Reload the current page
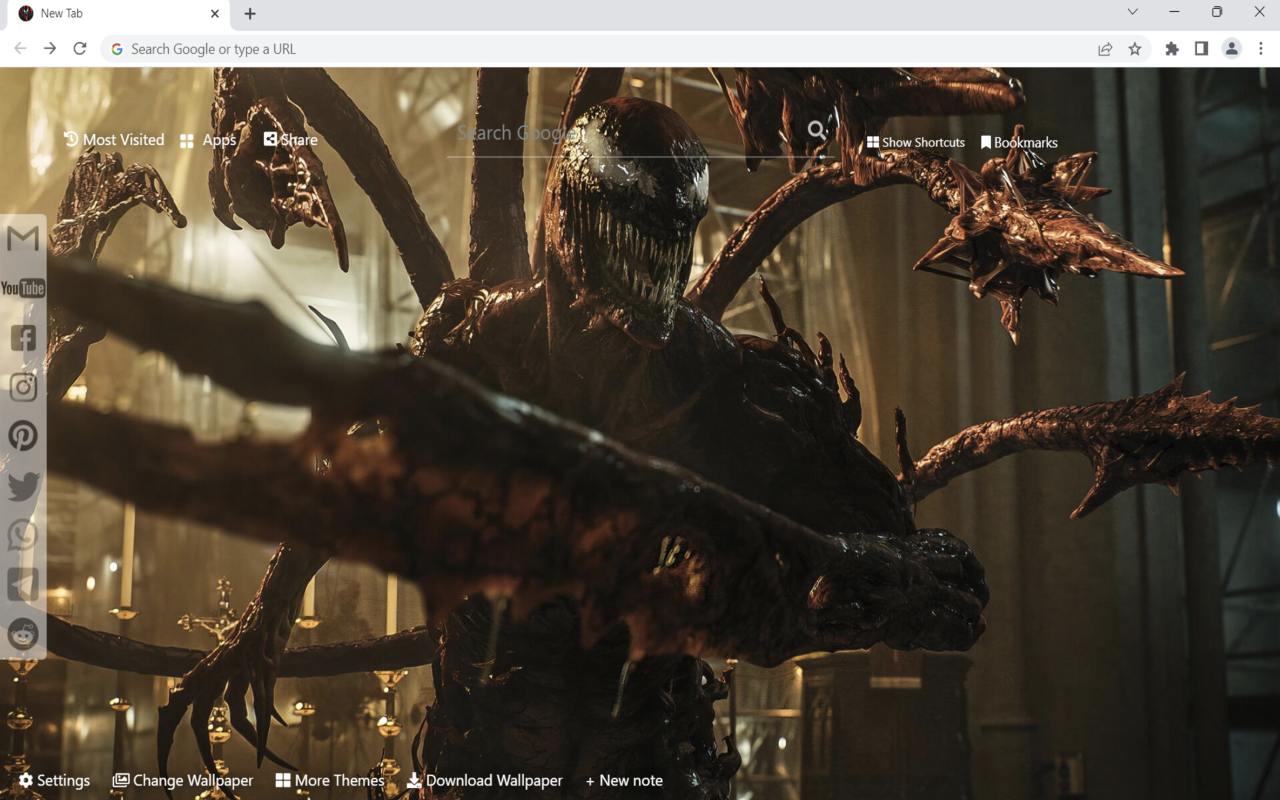1280x800 pixels. 80,48
